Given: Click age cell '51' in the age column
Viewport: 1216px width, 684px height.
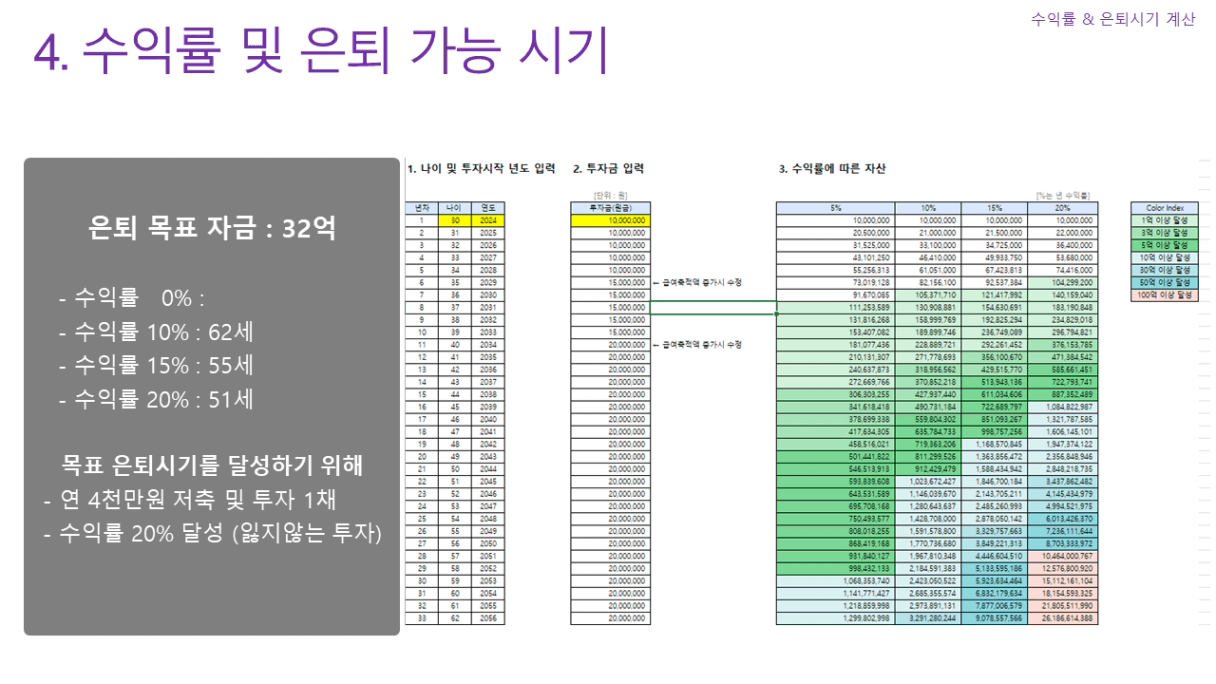Looking at the screenshot, I should 454,482.
